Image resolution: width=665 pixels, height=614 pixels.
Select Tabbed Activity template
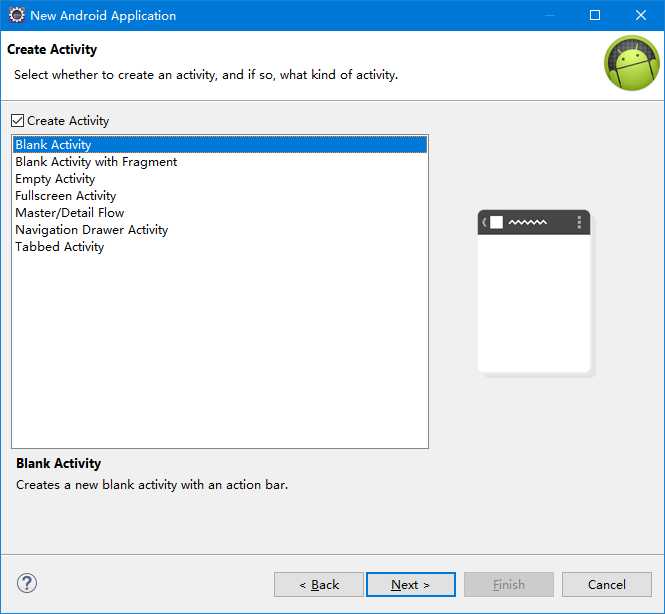pos(220,246)
